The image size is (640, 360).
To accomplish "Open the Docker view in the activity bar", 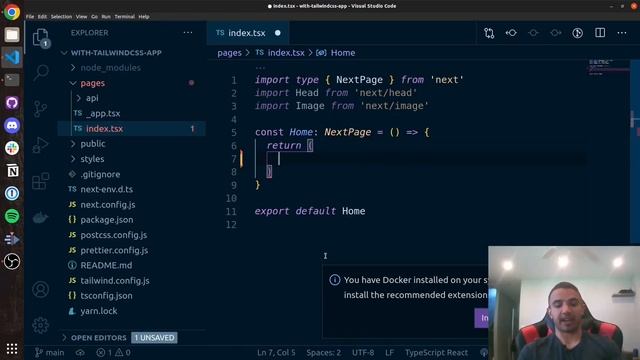I will click(40, 218).
